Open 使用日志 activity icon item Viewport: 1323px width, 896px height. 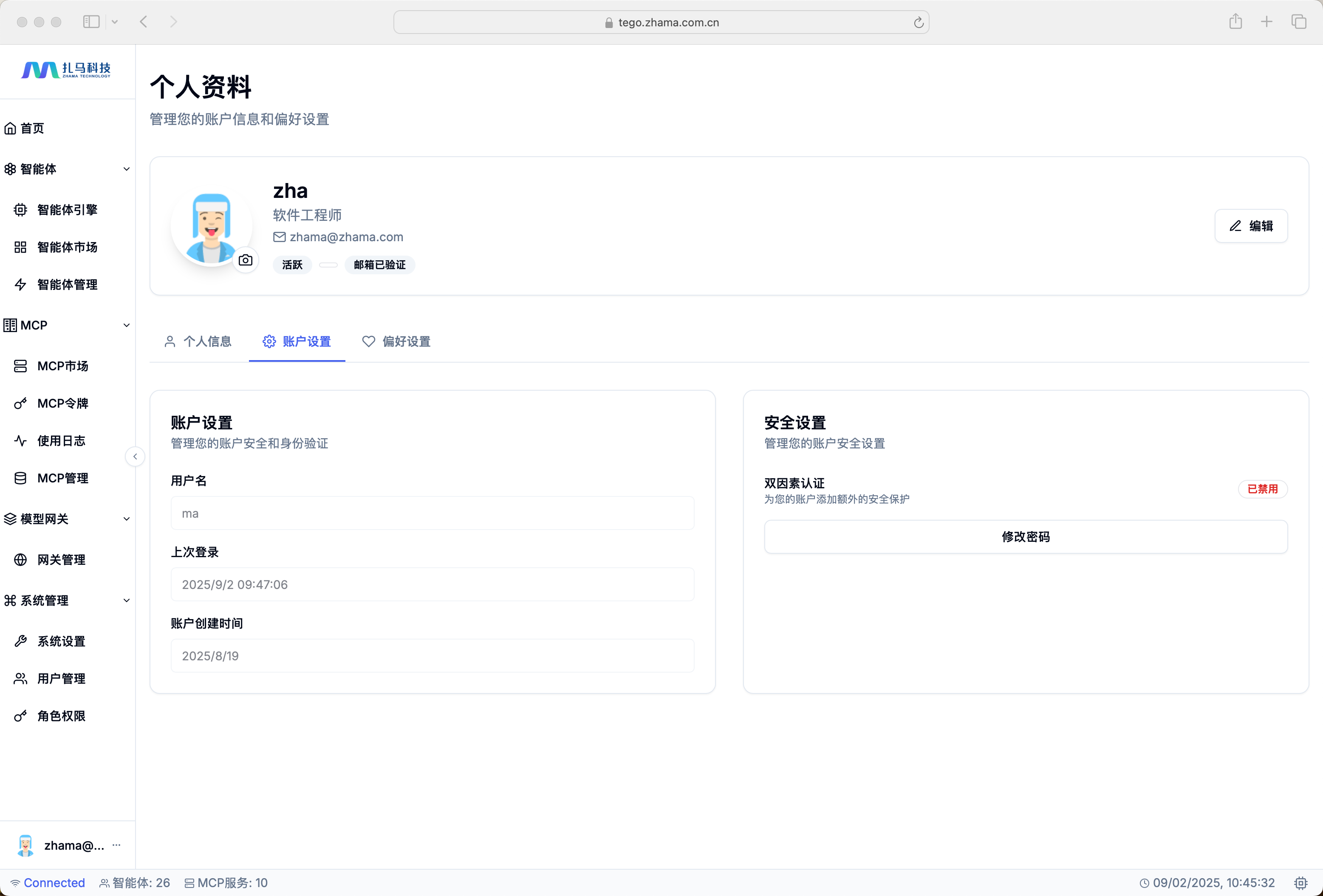tap(61, 441)
